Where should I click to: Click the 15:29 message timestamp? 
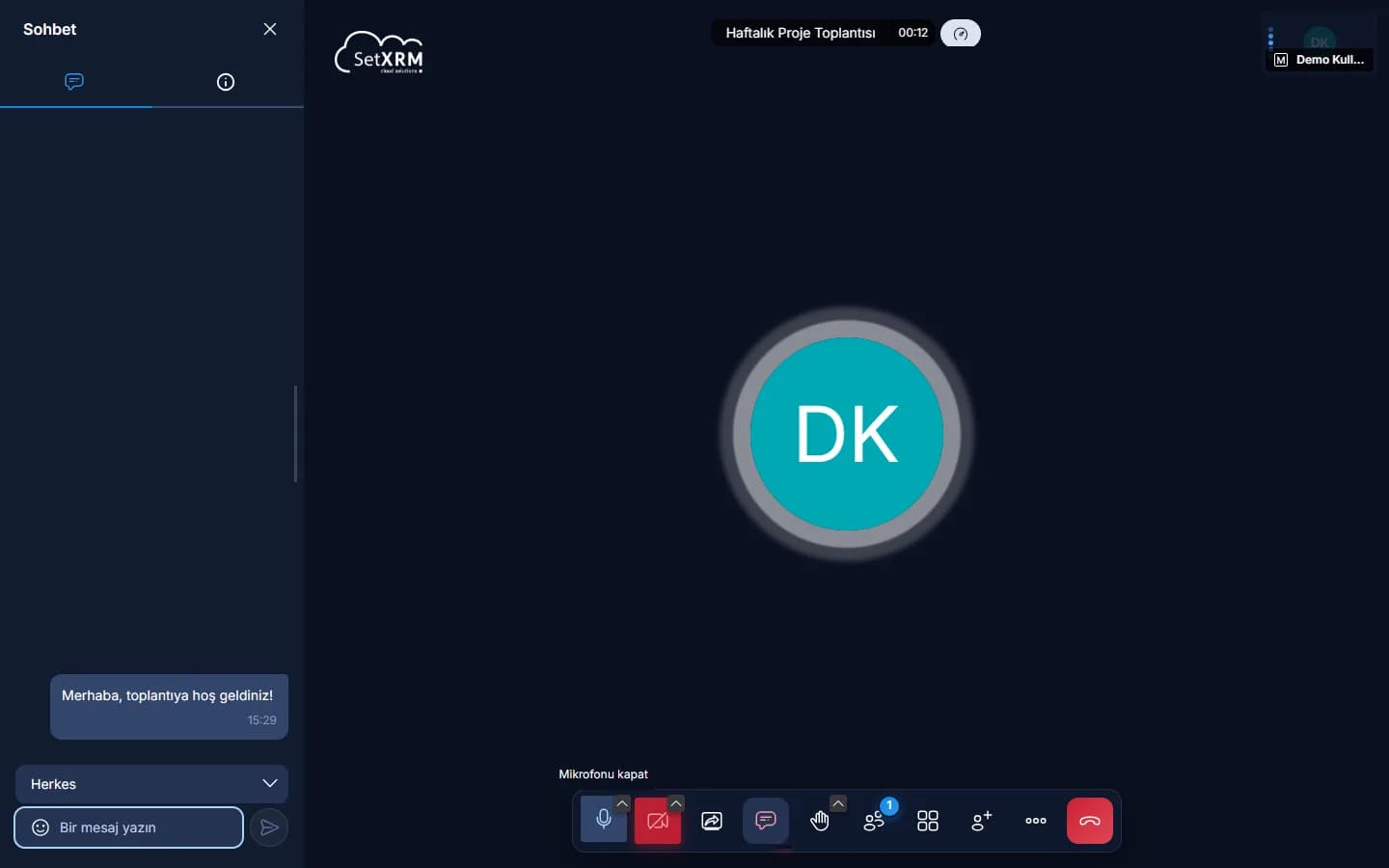261,720
